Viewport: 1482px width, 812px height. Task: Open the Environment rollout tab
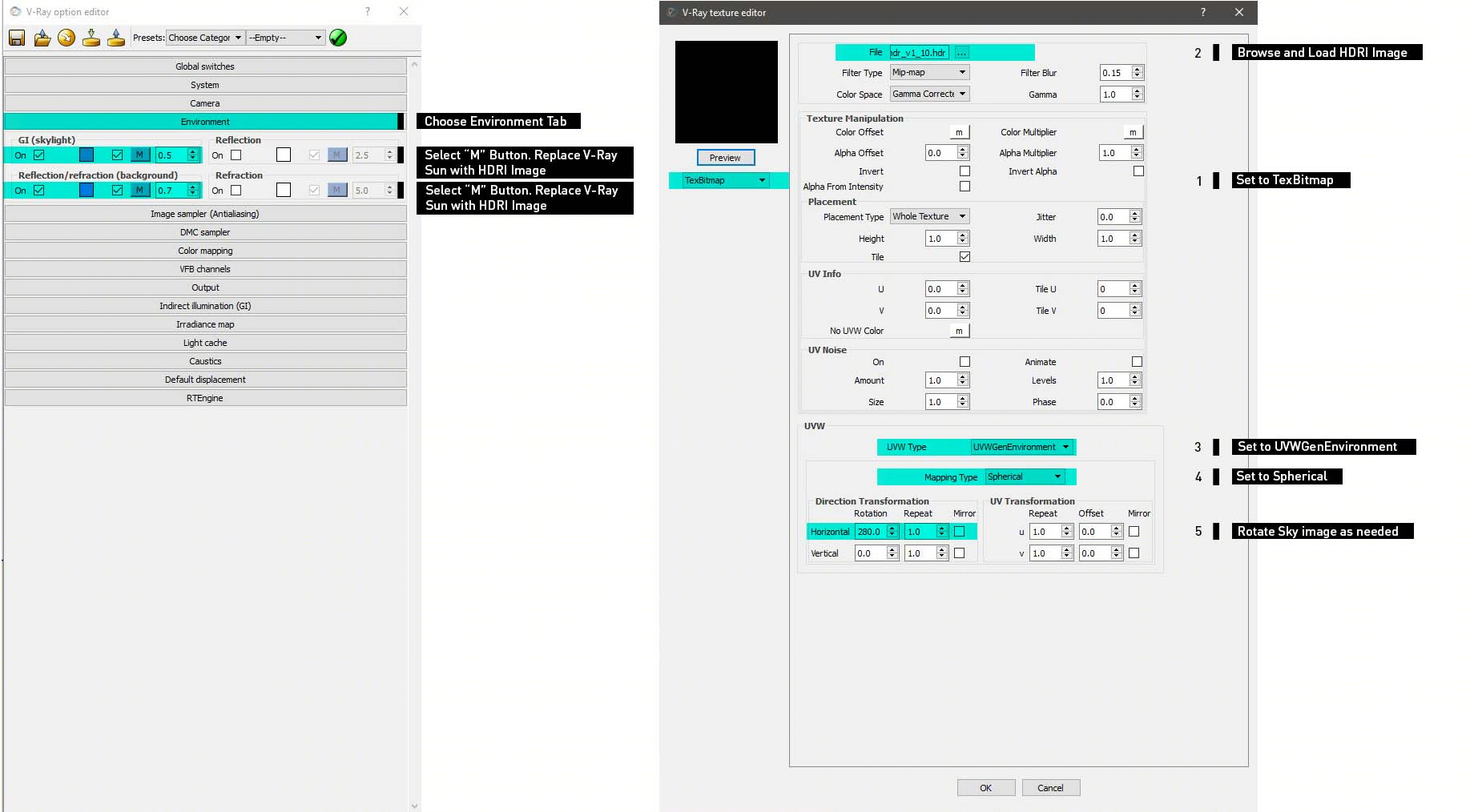tap(205, 122)
